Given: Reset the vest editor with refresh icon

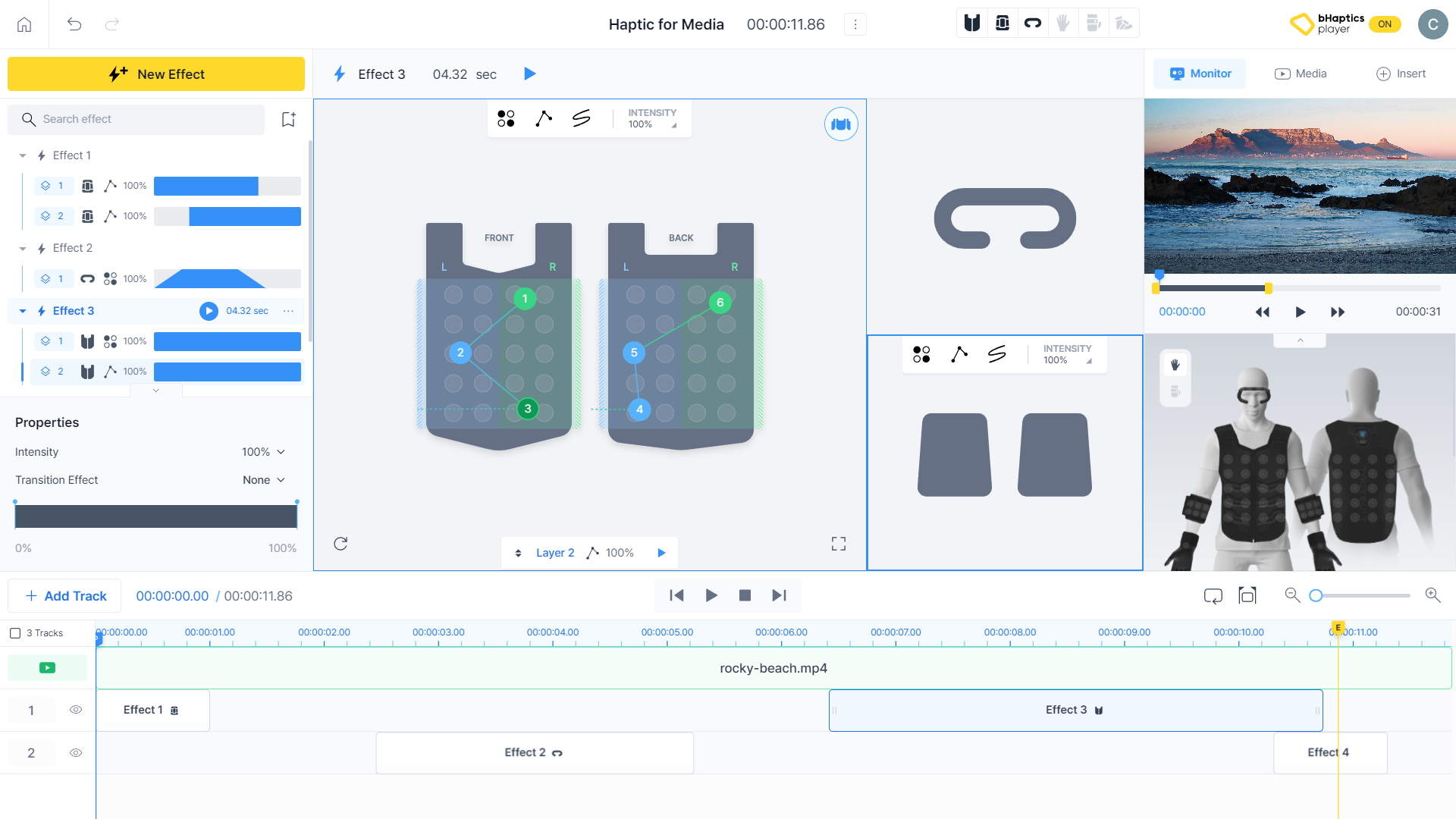Looking at the screenshot, I should point(340,544).
